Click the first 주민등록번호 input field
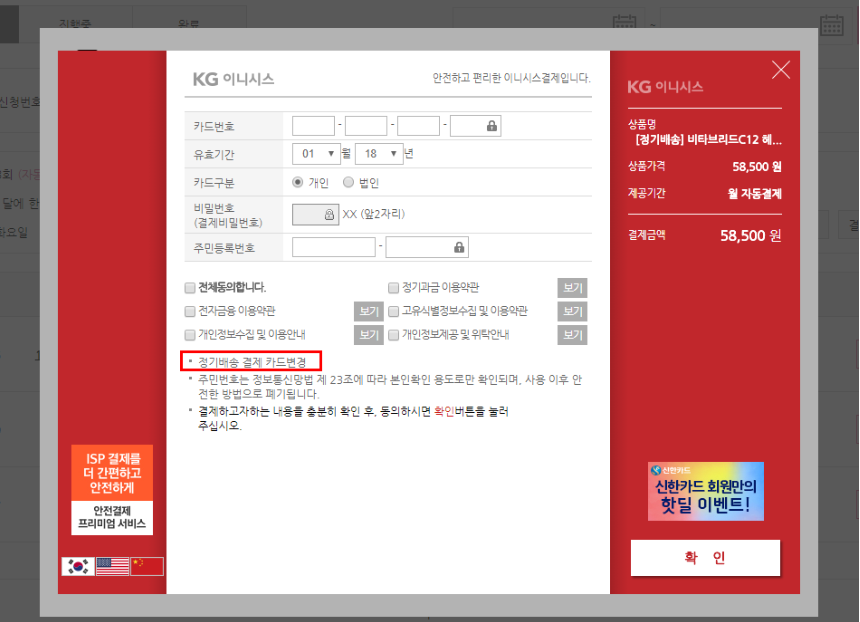This screenshot has width=860, height=622. (333, 246)
